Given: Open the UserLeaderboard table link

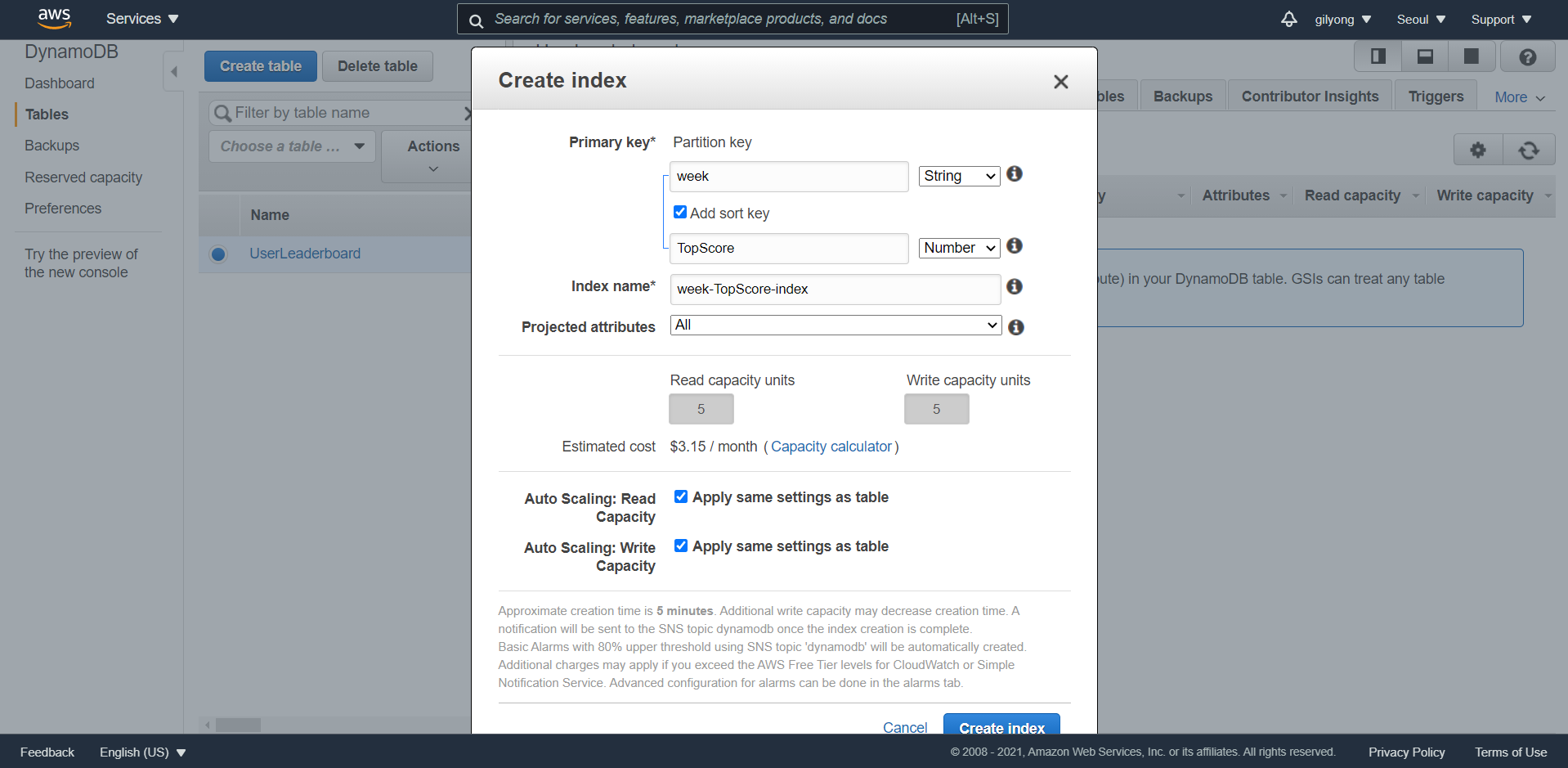Looking at the screenshot, I should click(305, 254).
